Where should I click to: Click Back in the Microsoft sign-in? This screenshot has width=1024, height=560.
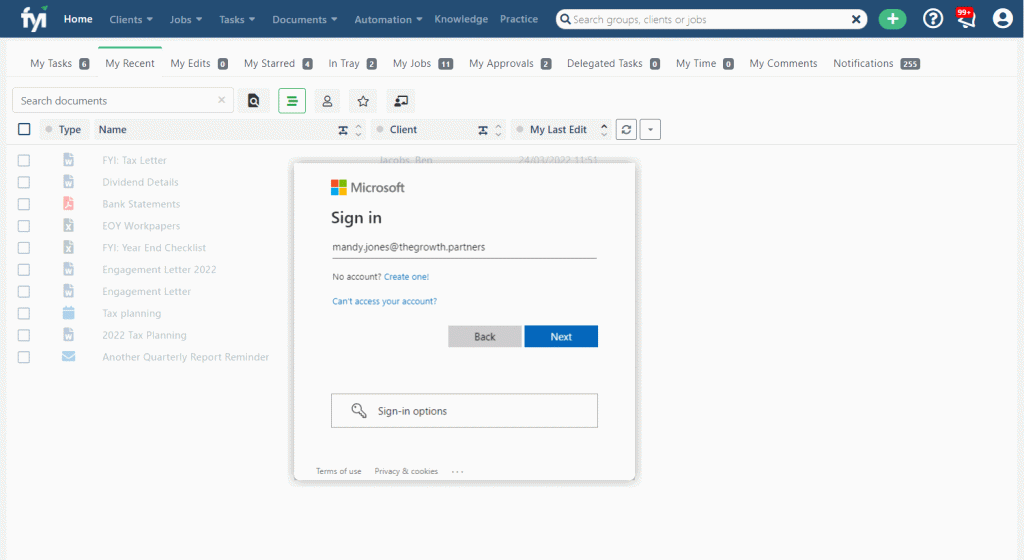point(485,336)
